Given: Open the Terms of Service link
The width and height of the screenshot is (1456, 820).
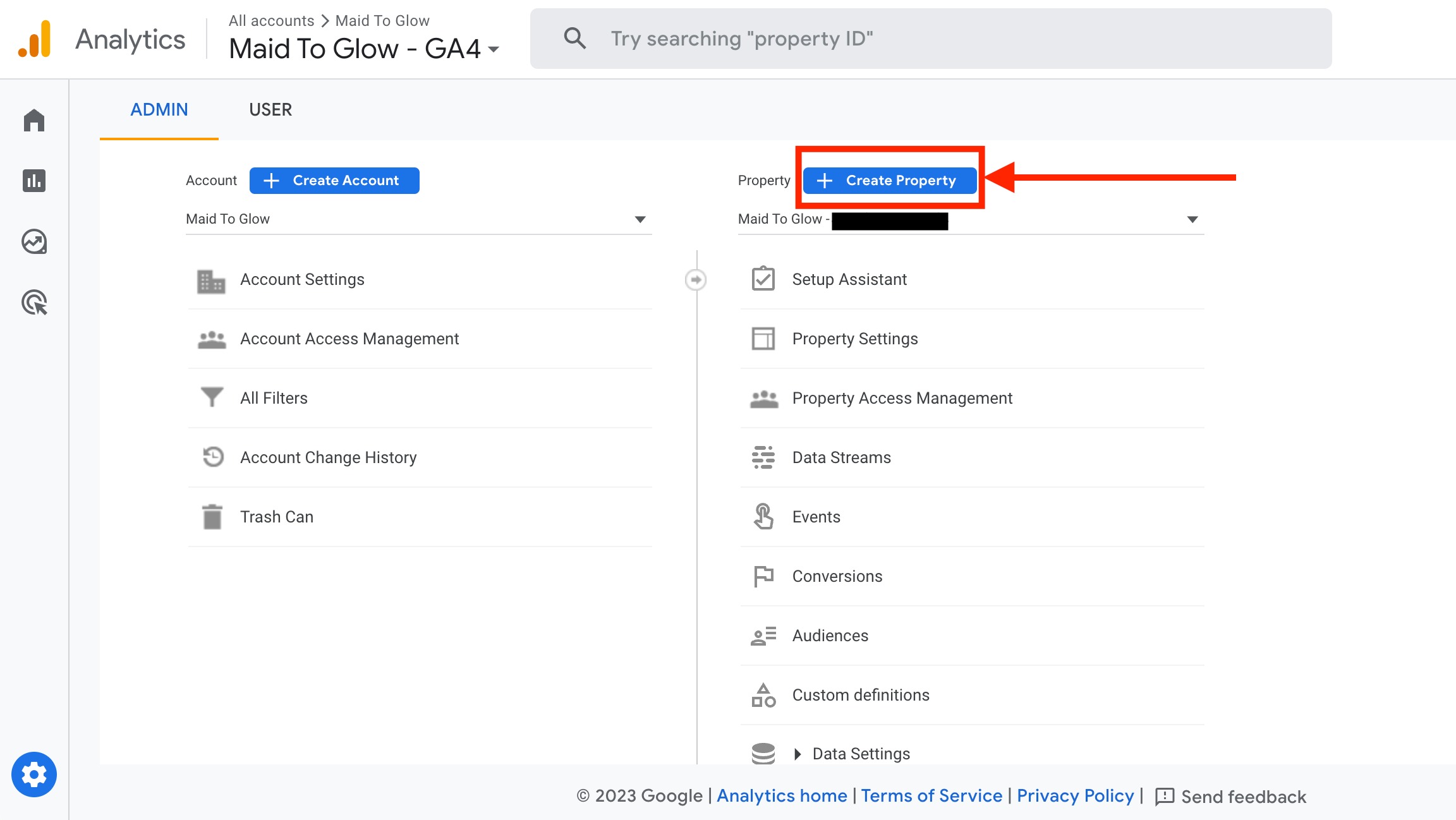Looking at the screenshot, I should tap(931, 796).
